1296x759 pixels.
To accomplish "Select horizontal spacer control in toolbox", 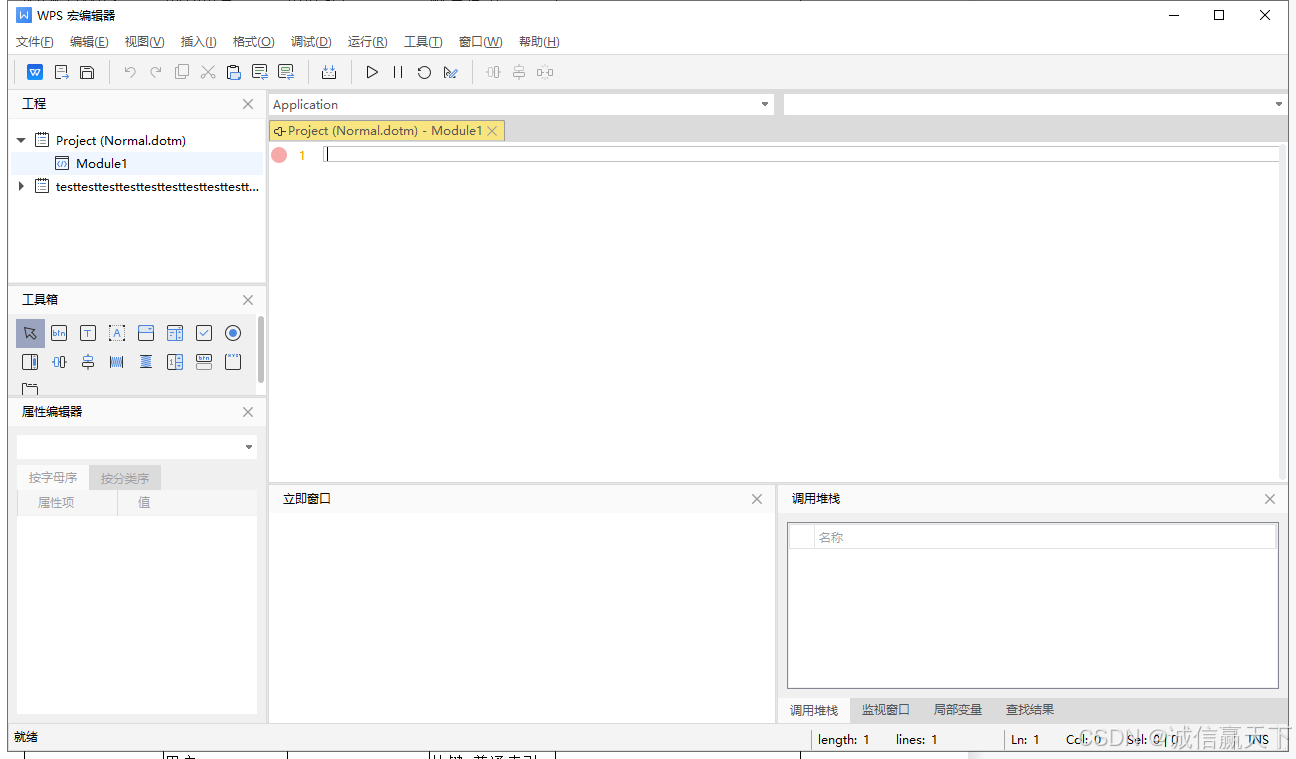I will (x=117, y=362).
